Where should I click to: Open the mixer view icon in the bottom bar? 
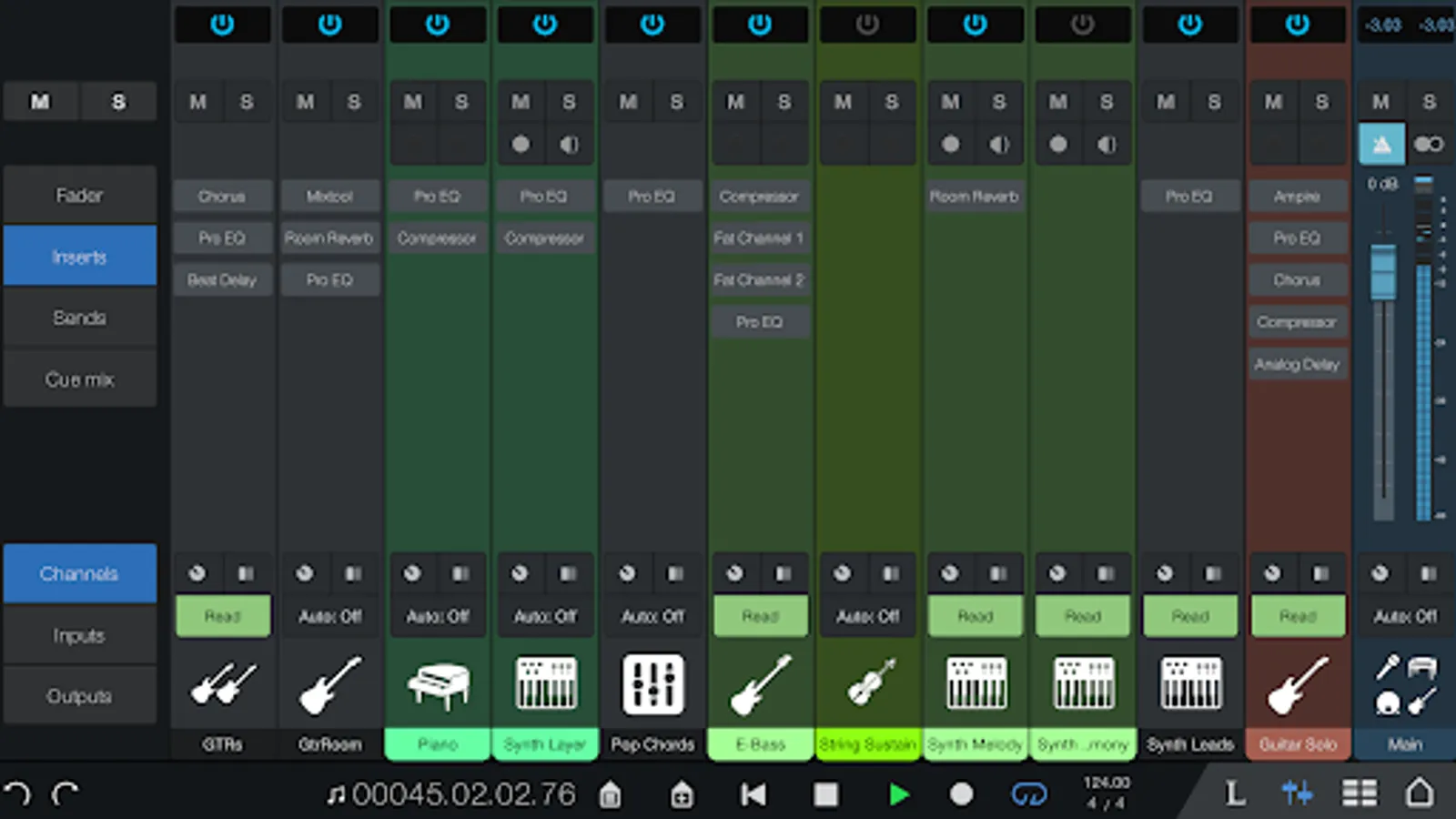point(1298,794)
